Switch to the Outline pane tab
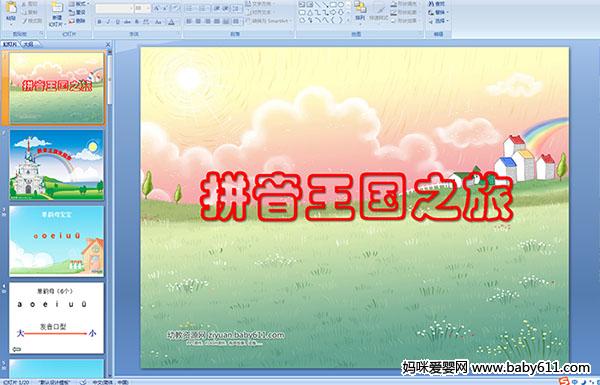The image size is (600, 385). coord(28,44)
